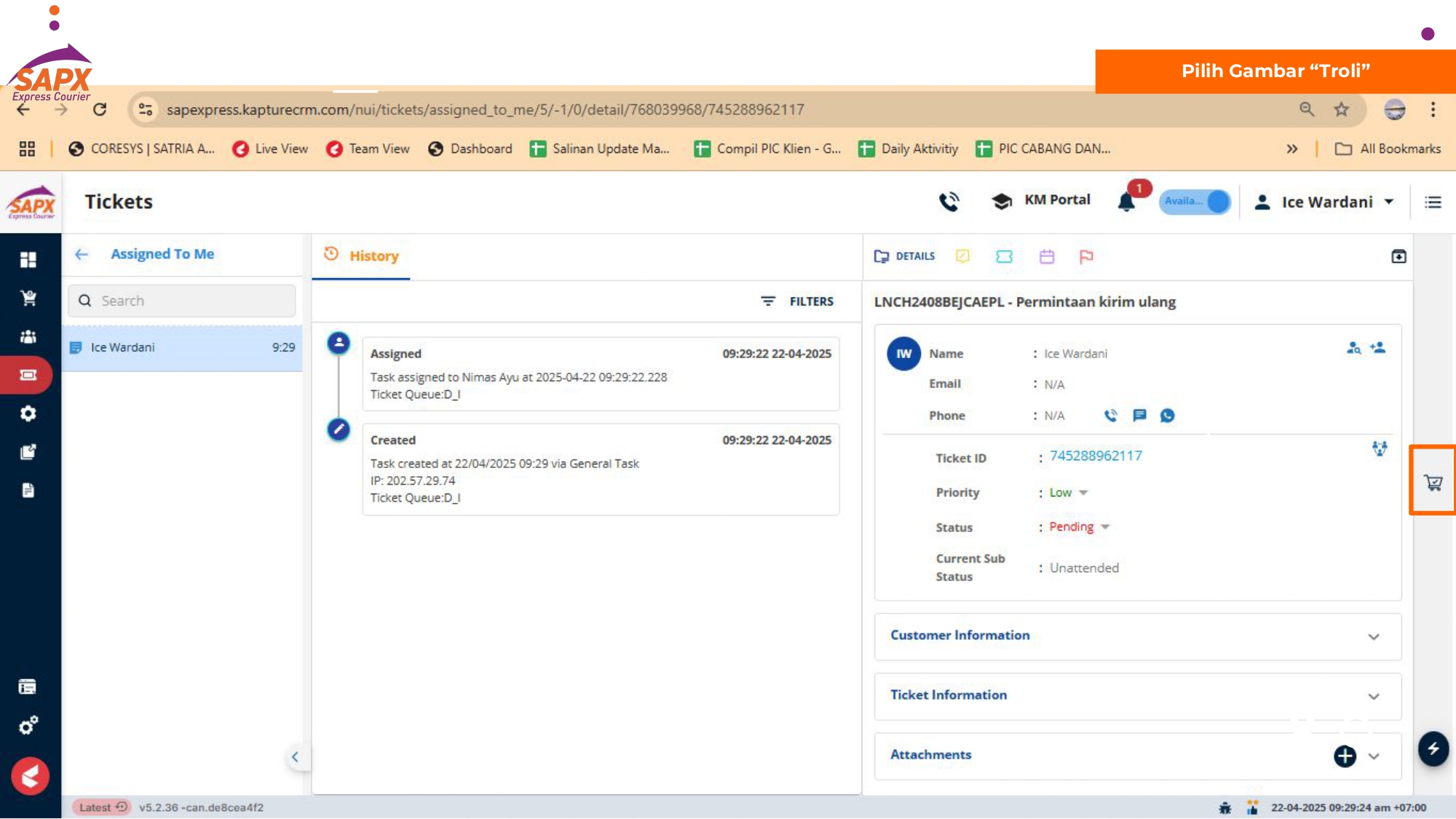Bookmark this page with star icon
The image size is (1456, 819).
[1341, 109]
